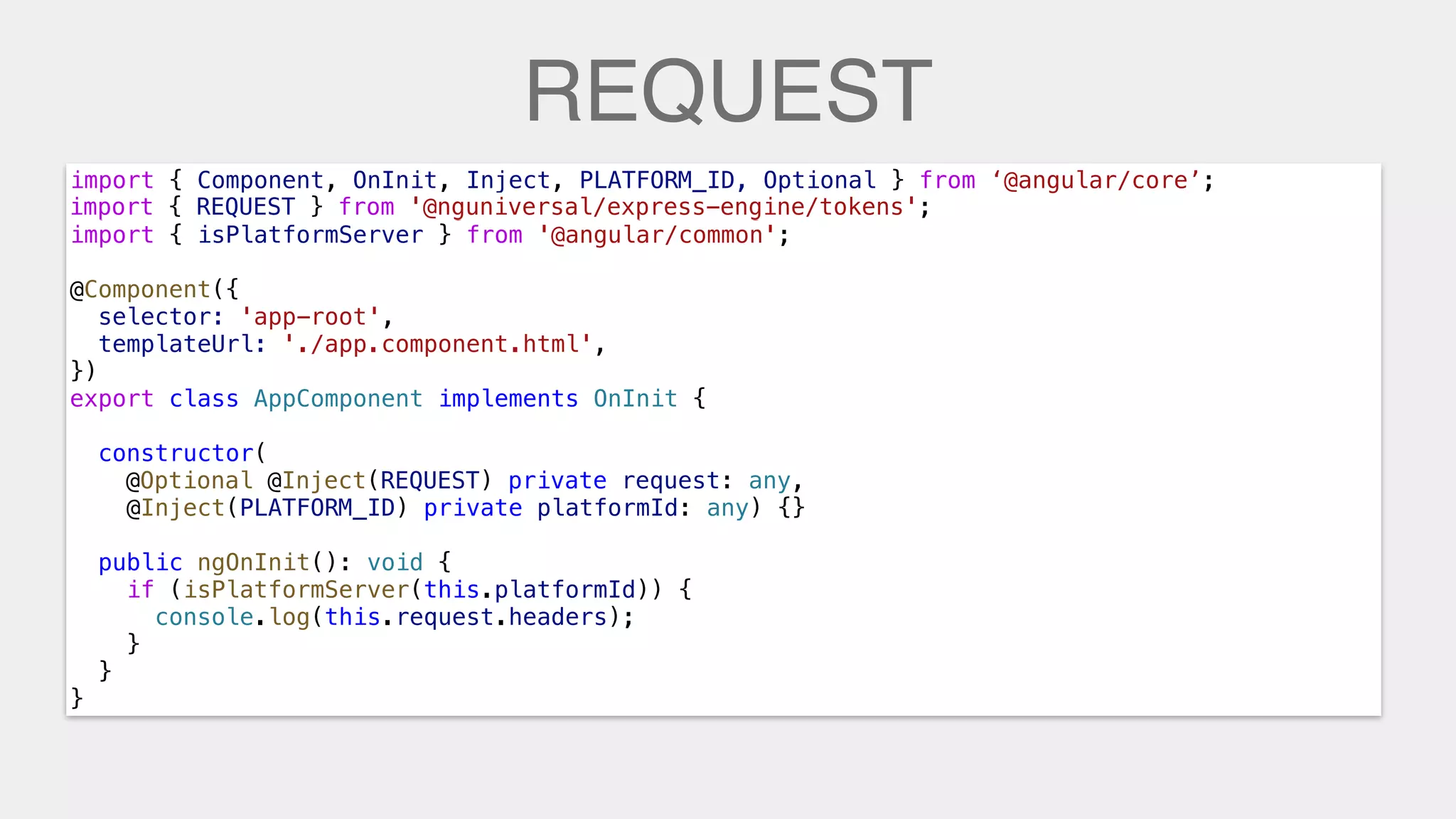The image size is (1456, 819).
Task: Select @Inject(REQUEST) in the constructor
Action: [380, 481]
